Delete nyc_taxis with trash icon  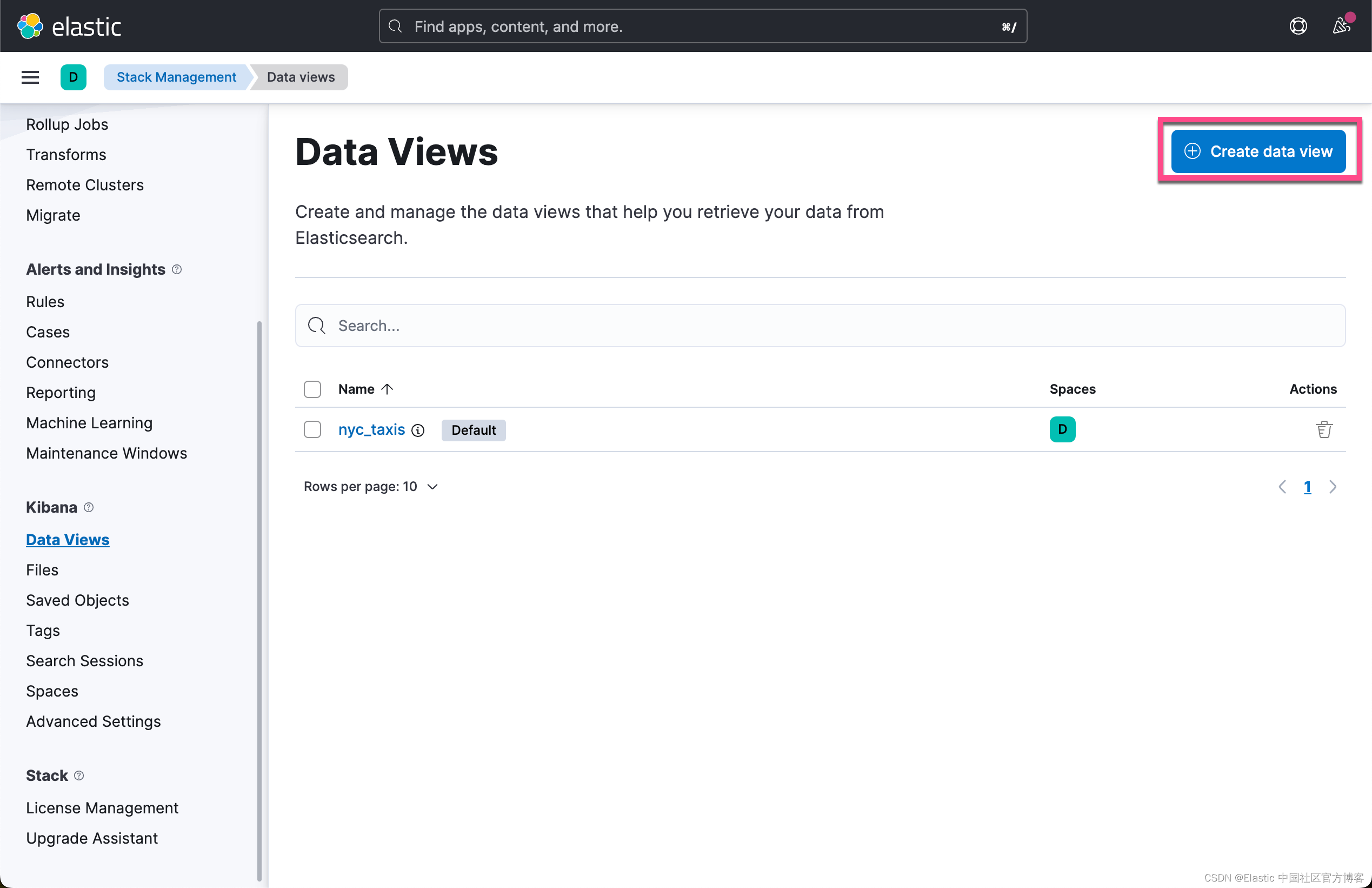coord(1323,429)
